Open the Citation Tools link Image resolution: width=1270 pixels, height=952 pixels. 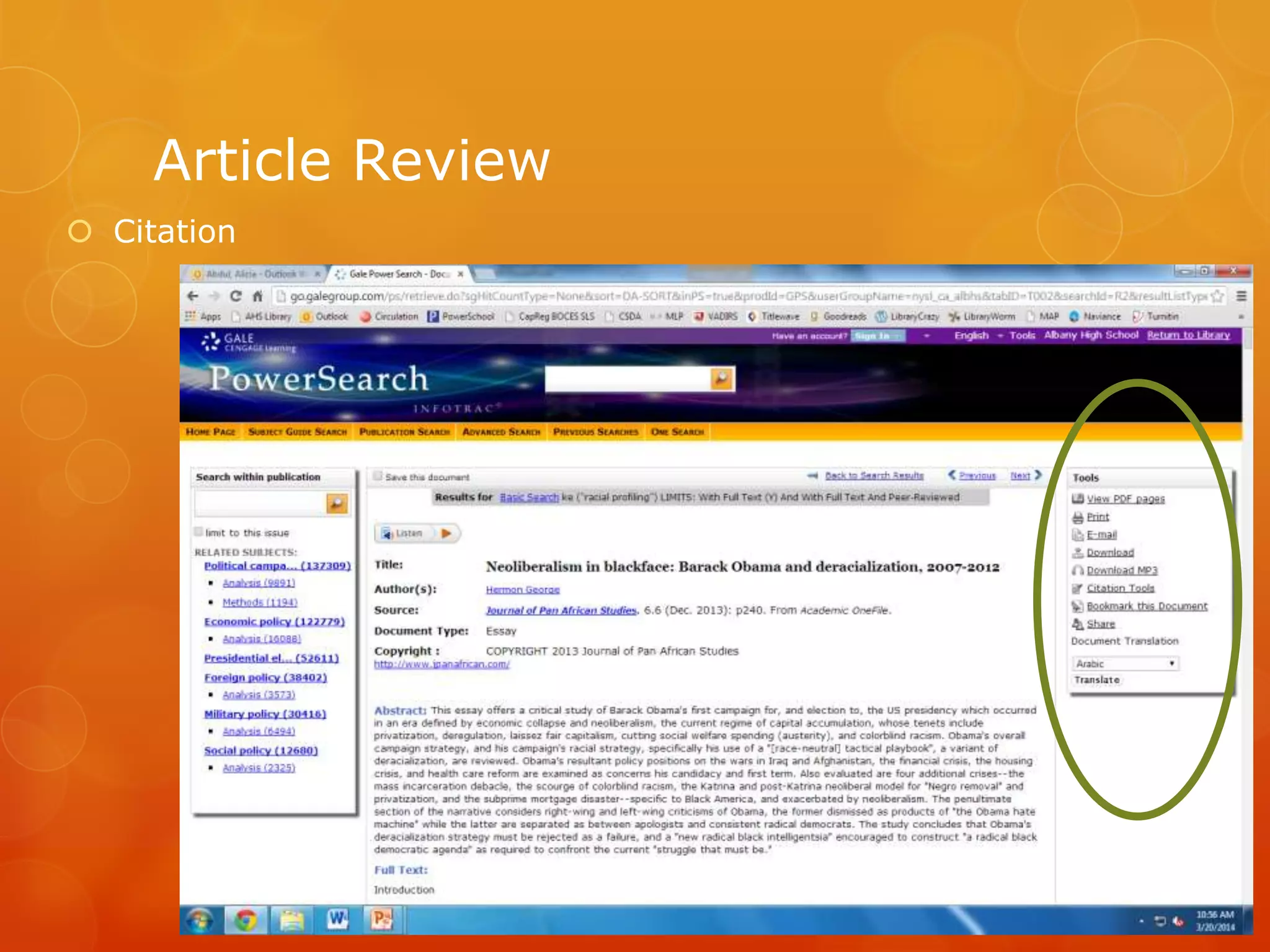[1120, 588]
